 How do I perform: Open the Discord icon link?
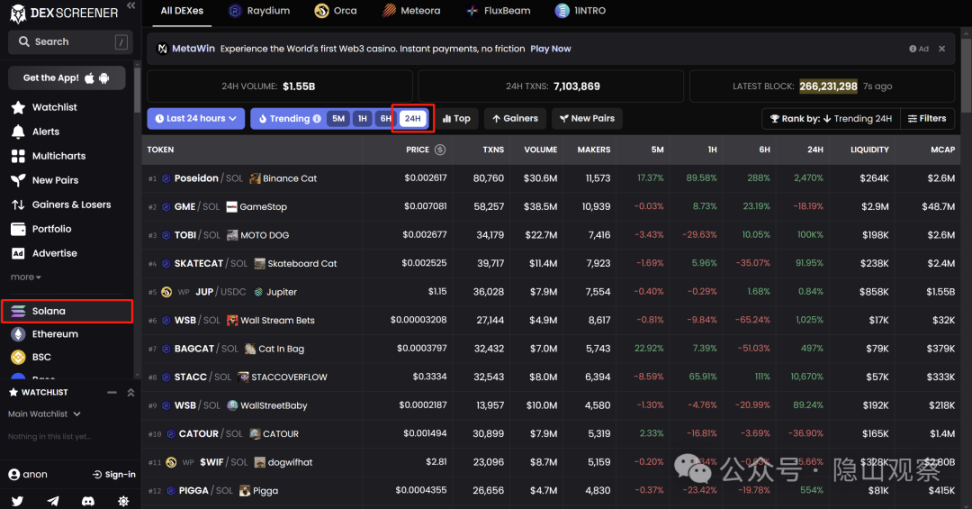(88, 501)
